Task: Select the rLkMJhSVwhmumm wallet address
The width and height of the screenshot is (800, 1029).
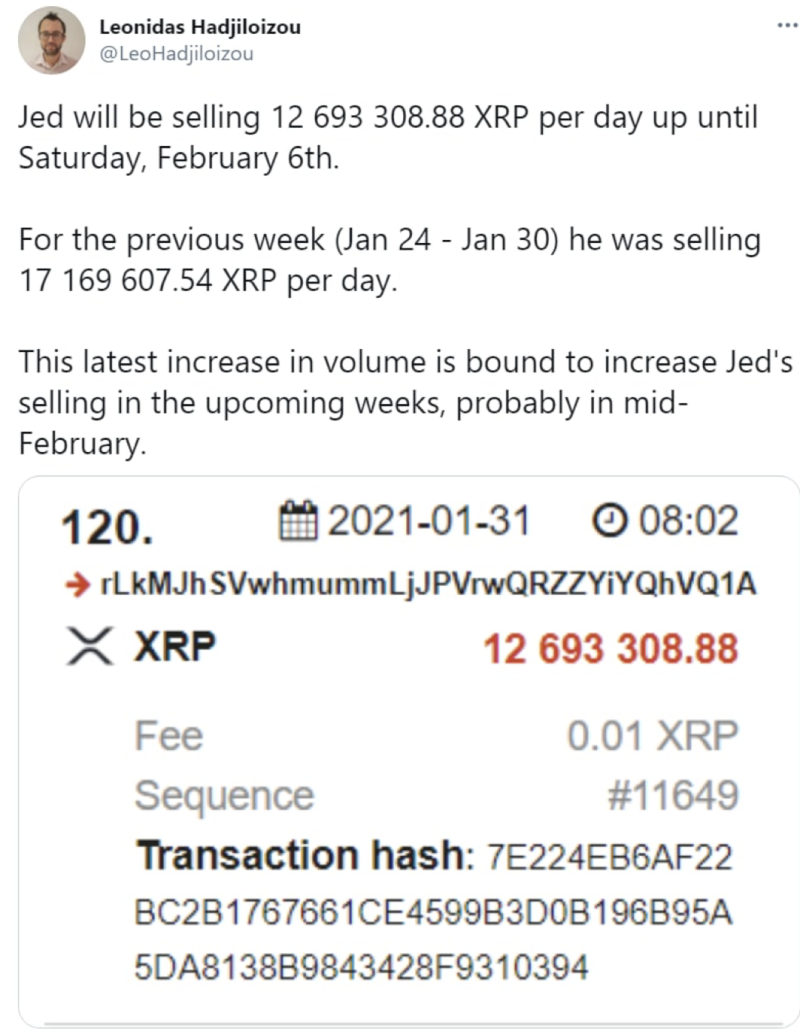Action: [x=428, y=583]
